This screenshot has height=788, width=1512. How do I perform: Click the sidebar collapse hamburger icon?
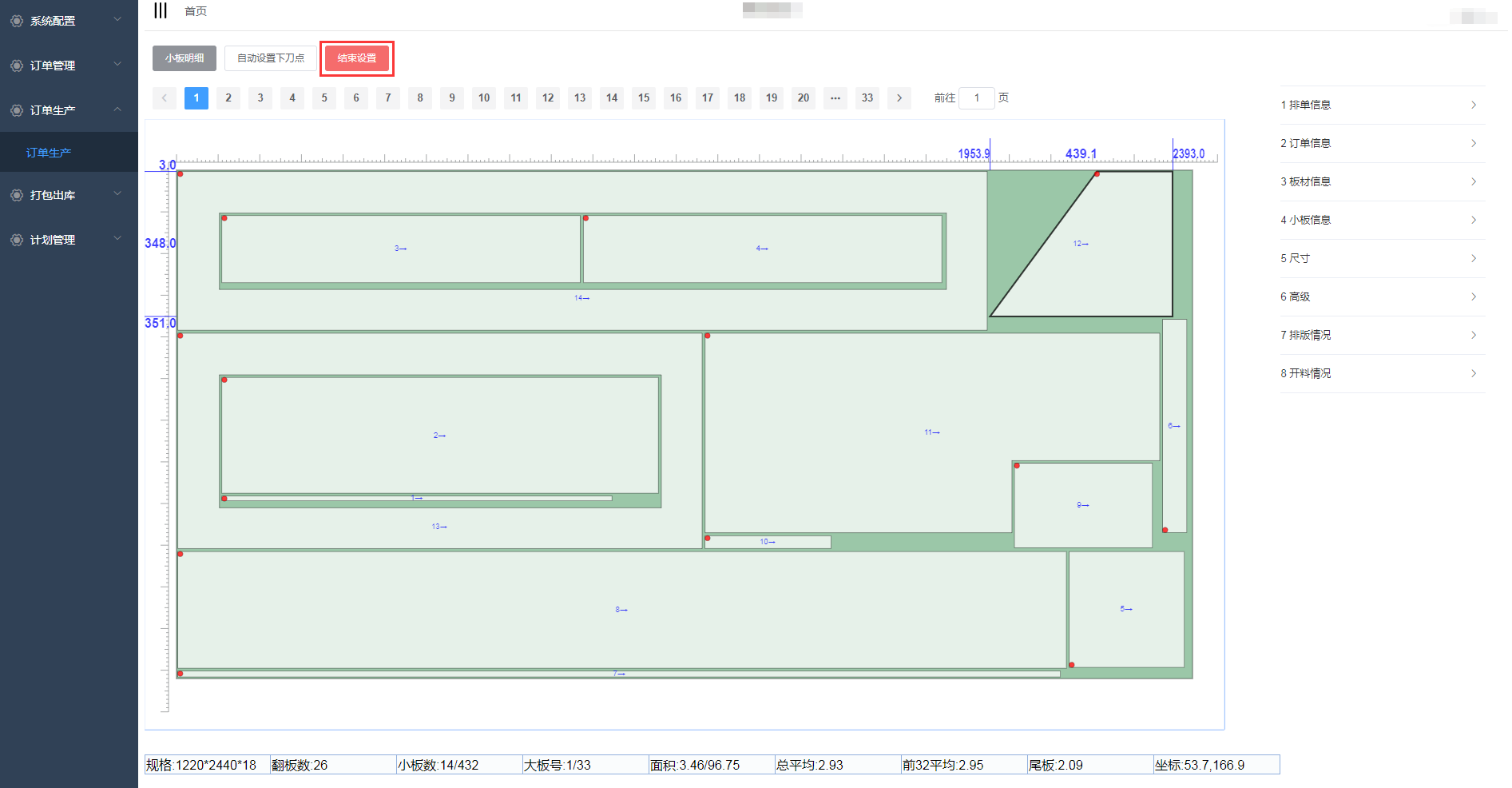tap(161, 10)
